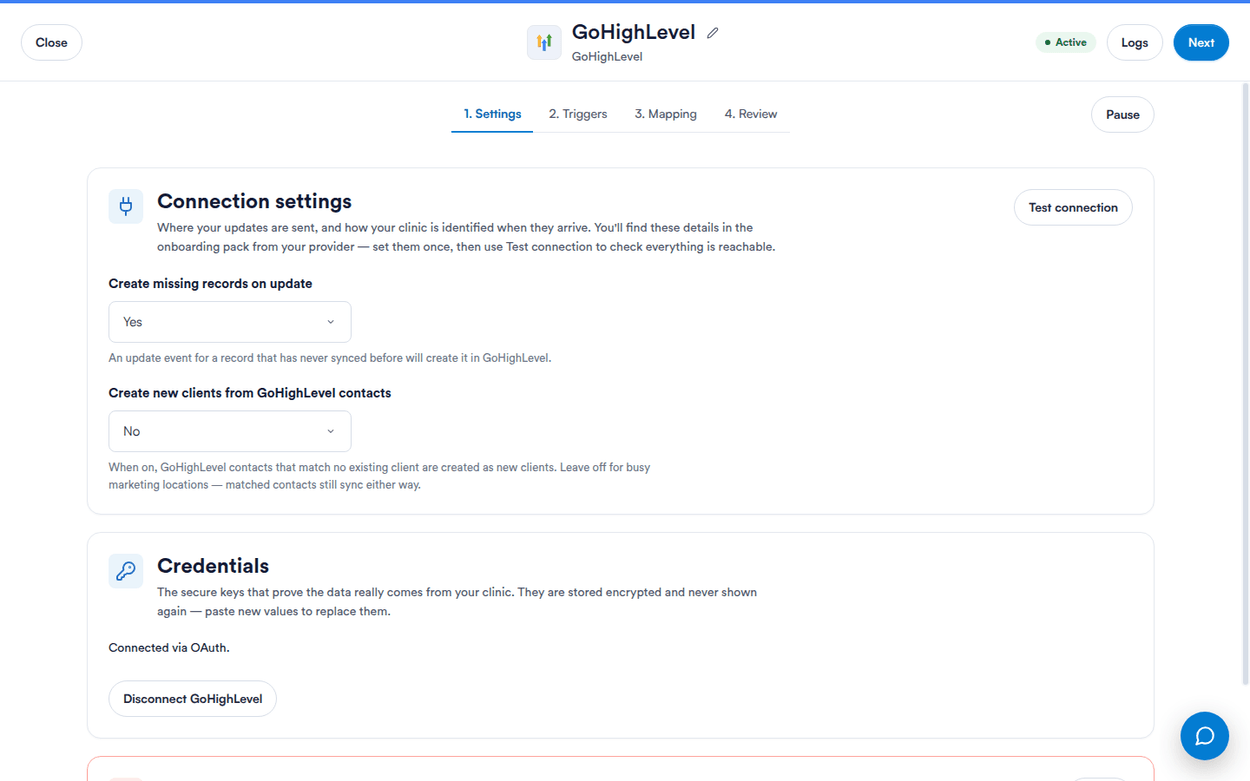Open 'Create missing records on update' dropdown
Viewport: 1250px width, 781px height.
point(230,322)
